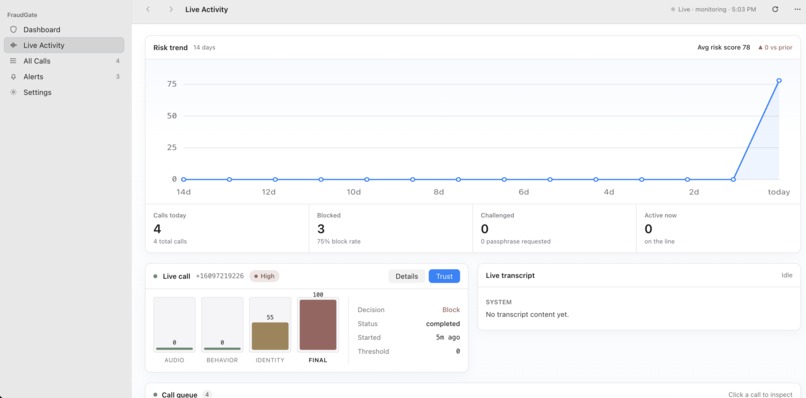This screenshot has height=398, width=806.
Task: Click the AUDIO score bar
Action: pyautogui.click(x=174, y=324)
